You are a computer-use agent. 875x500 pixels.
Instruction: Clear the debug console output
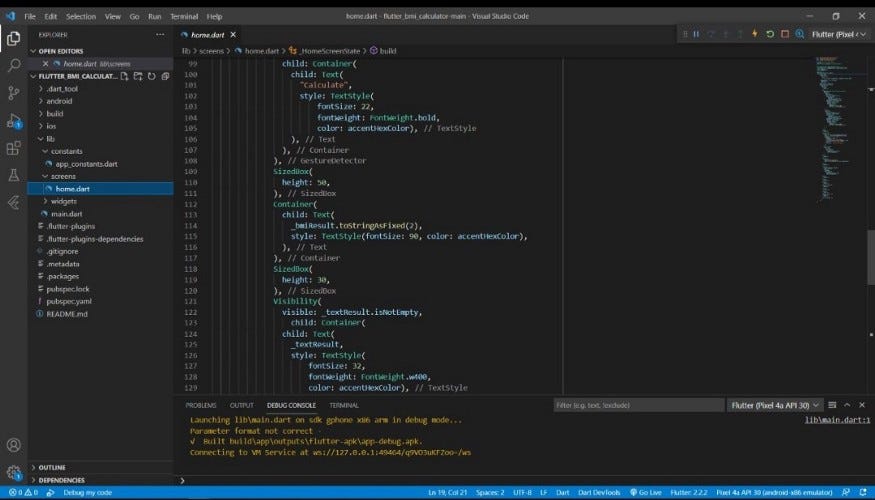[x=832, y=405]
